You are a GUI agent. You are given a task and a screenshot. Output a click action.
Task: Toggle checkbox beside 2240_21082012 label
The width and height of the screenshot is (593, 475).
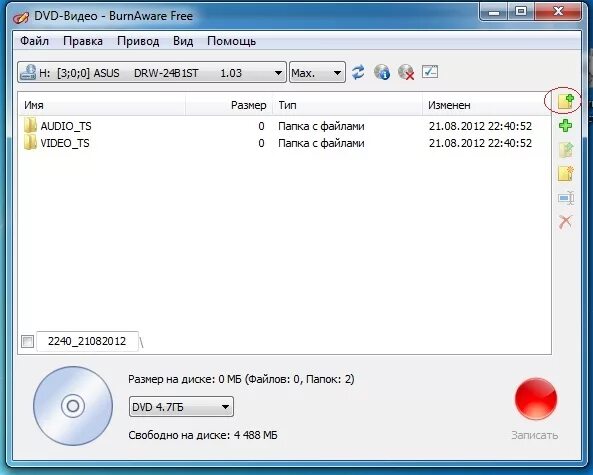[28, 342]
